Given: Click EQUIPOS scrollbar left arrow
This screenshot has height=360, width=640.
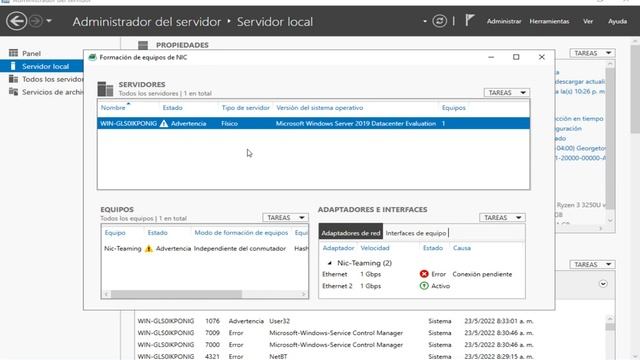Looking at the screenshot, I should (106, 294).
